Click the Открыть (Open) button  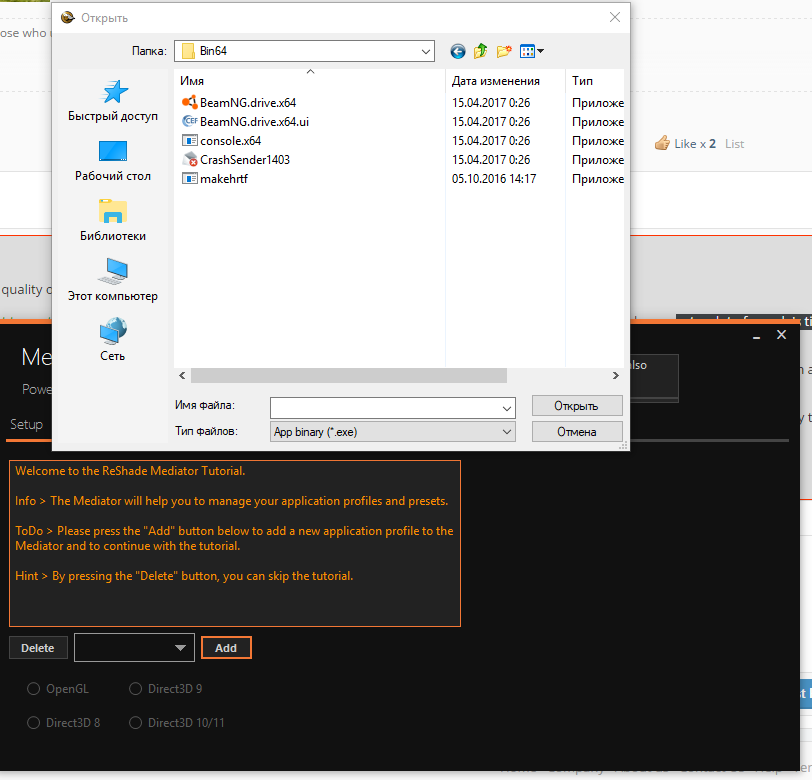point(577,406)
